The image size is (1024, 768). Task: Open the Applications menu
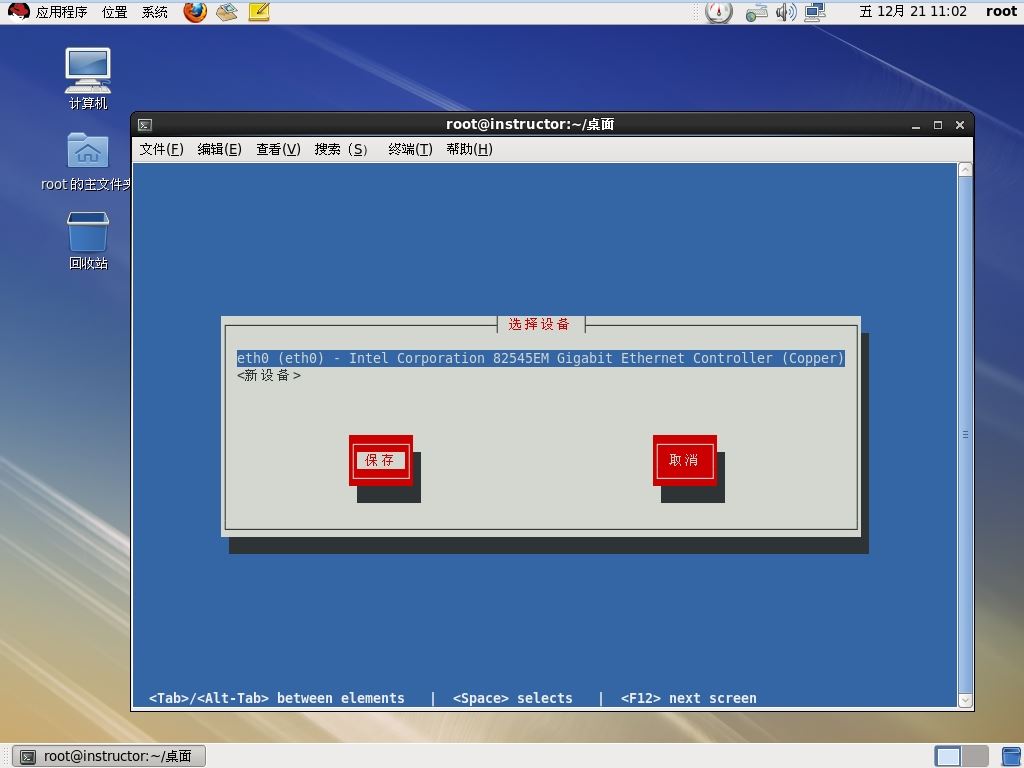(x=61, y=12)
